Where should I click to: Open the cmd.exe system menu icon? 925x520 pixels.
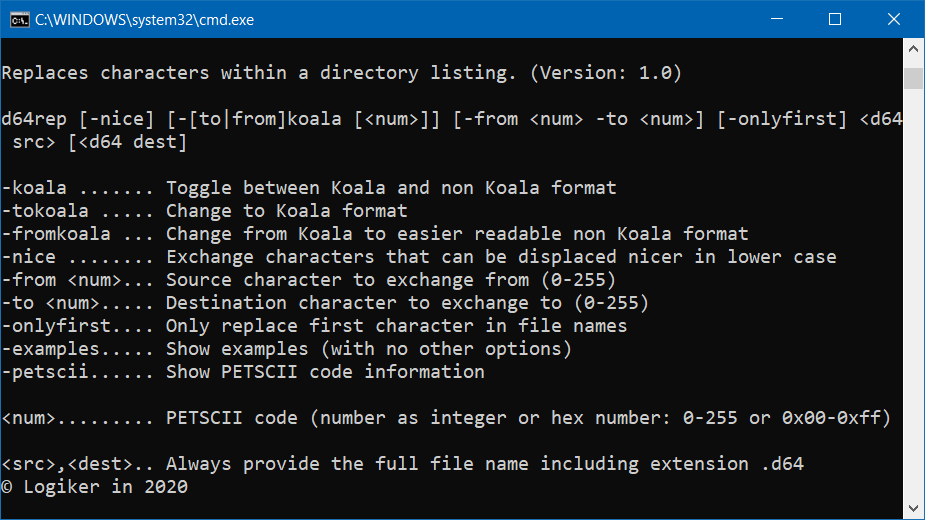19,19
